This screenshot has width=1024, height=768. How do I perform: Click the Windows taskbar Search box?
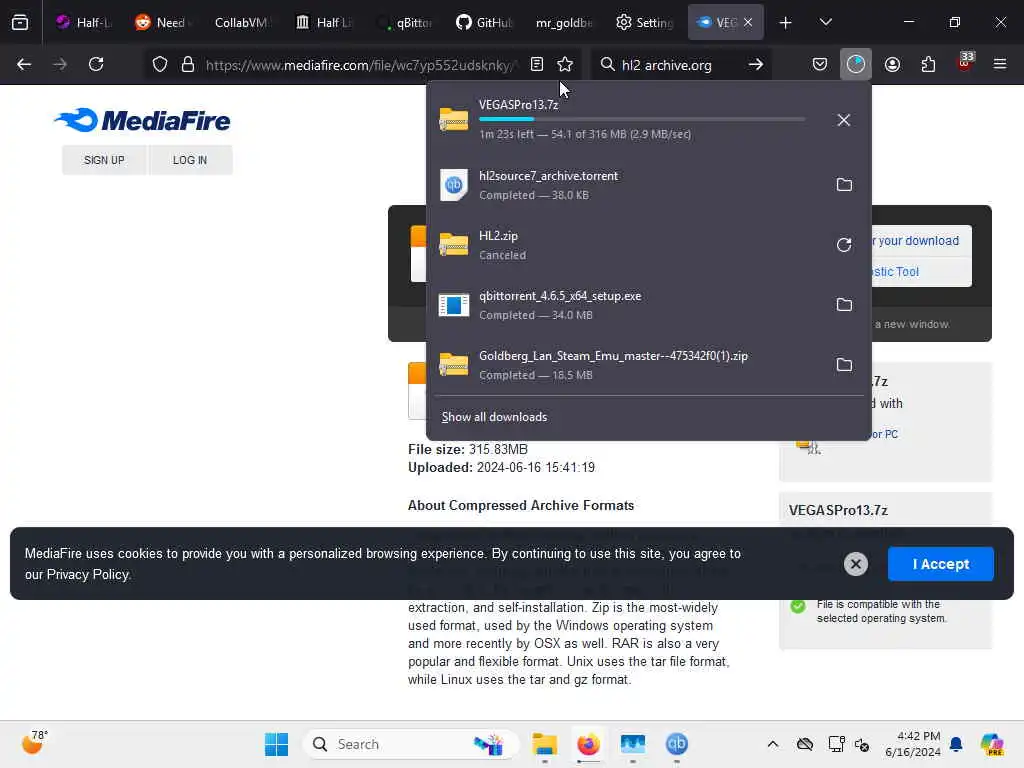point(411,744)
